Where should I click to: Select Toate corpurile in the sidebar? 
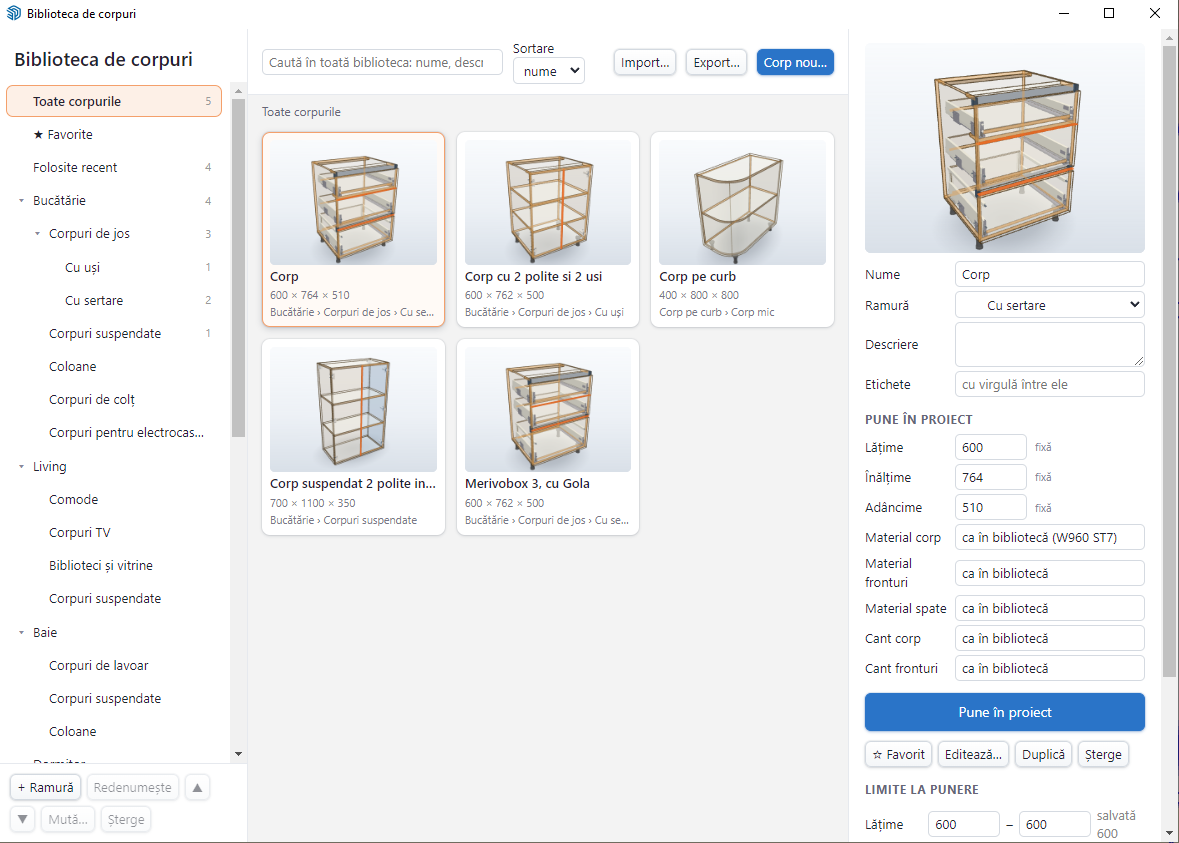click(114, 102)
